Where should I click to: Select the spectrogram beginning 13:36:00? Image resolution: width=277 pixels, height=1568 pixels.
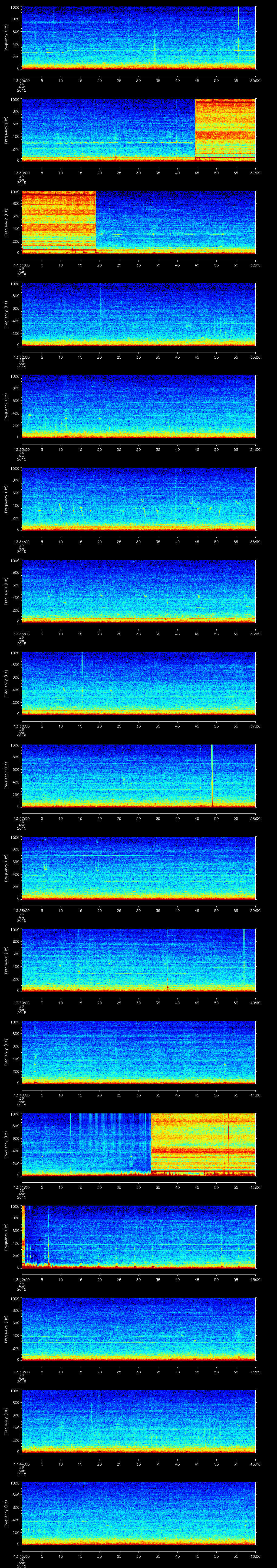click(x=139, y=683)
